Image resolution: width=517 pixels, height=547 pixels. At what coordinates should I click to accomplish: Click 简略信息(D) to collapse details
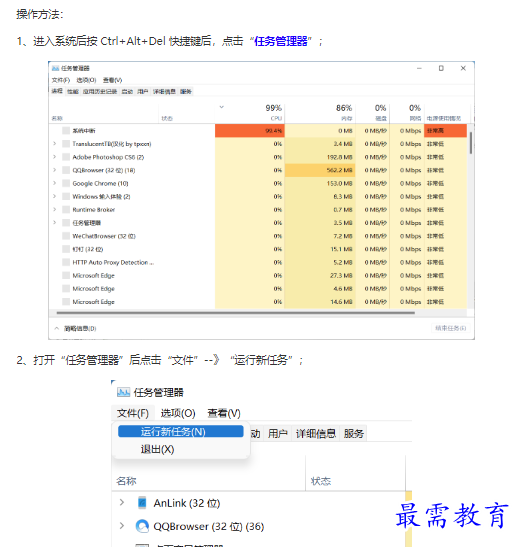click(75, 328)
